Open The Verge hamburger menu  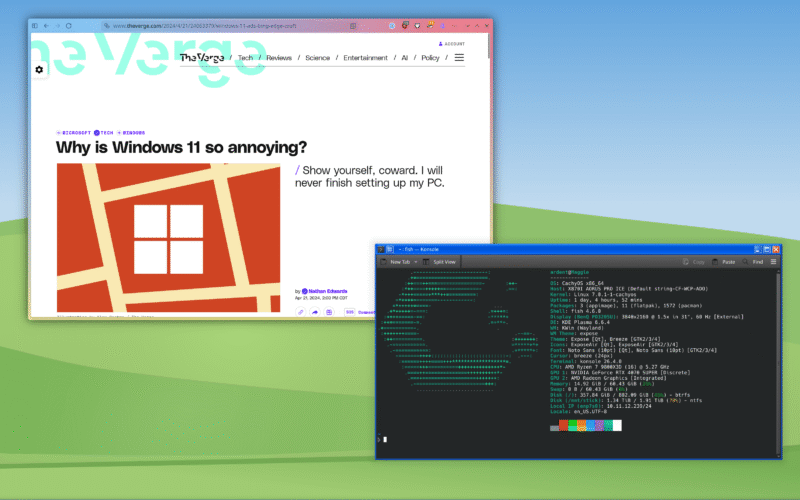click(459, 58)
